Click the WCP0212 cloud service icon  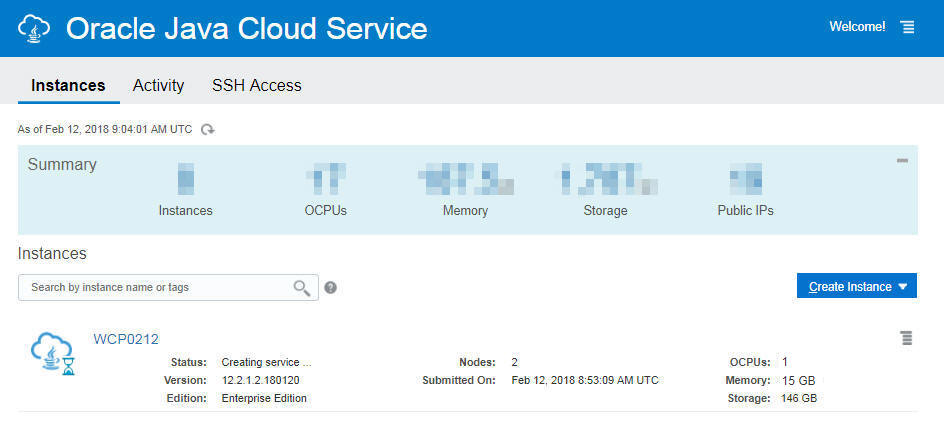point(53,353)
